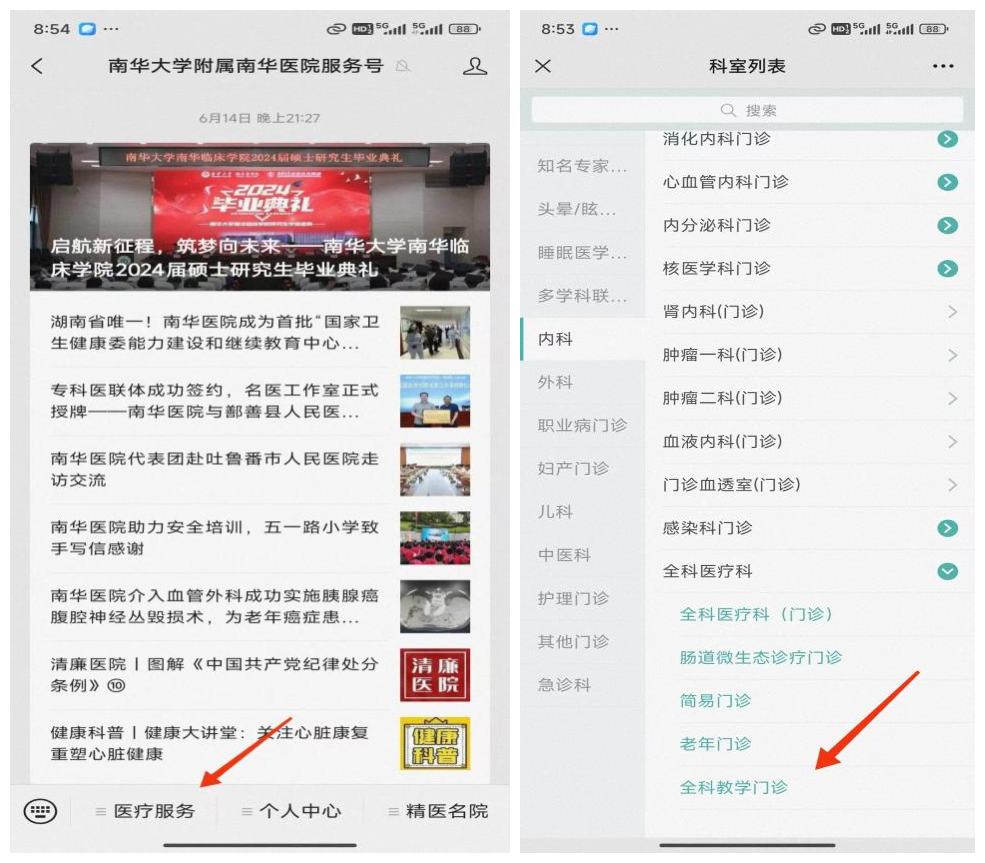Open the account profile icon

(x=475, y=66)
